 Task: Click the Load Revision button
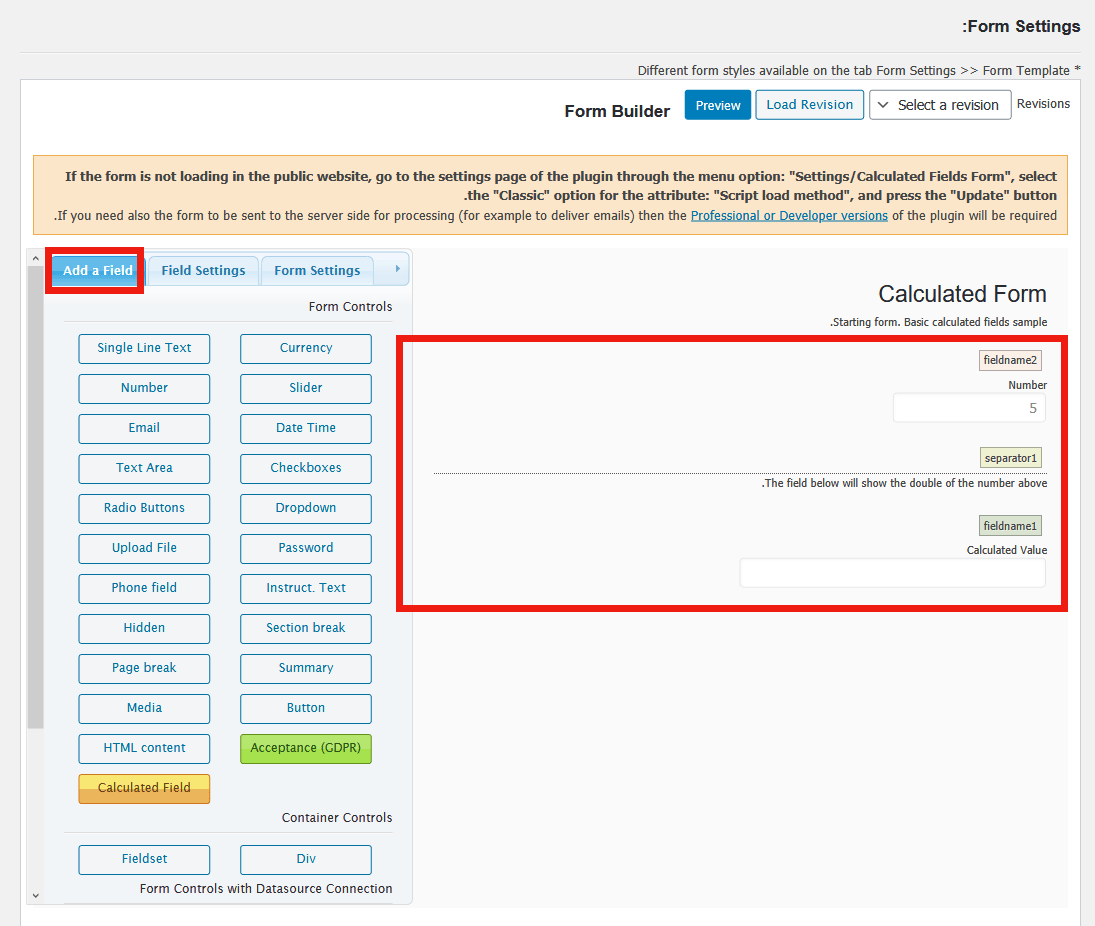click(809, 105)
